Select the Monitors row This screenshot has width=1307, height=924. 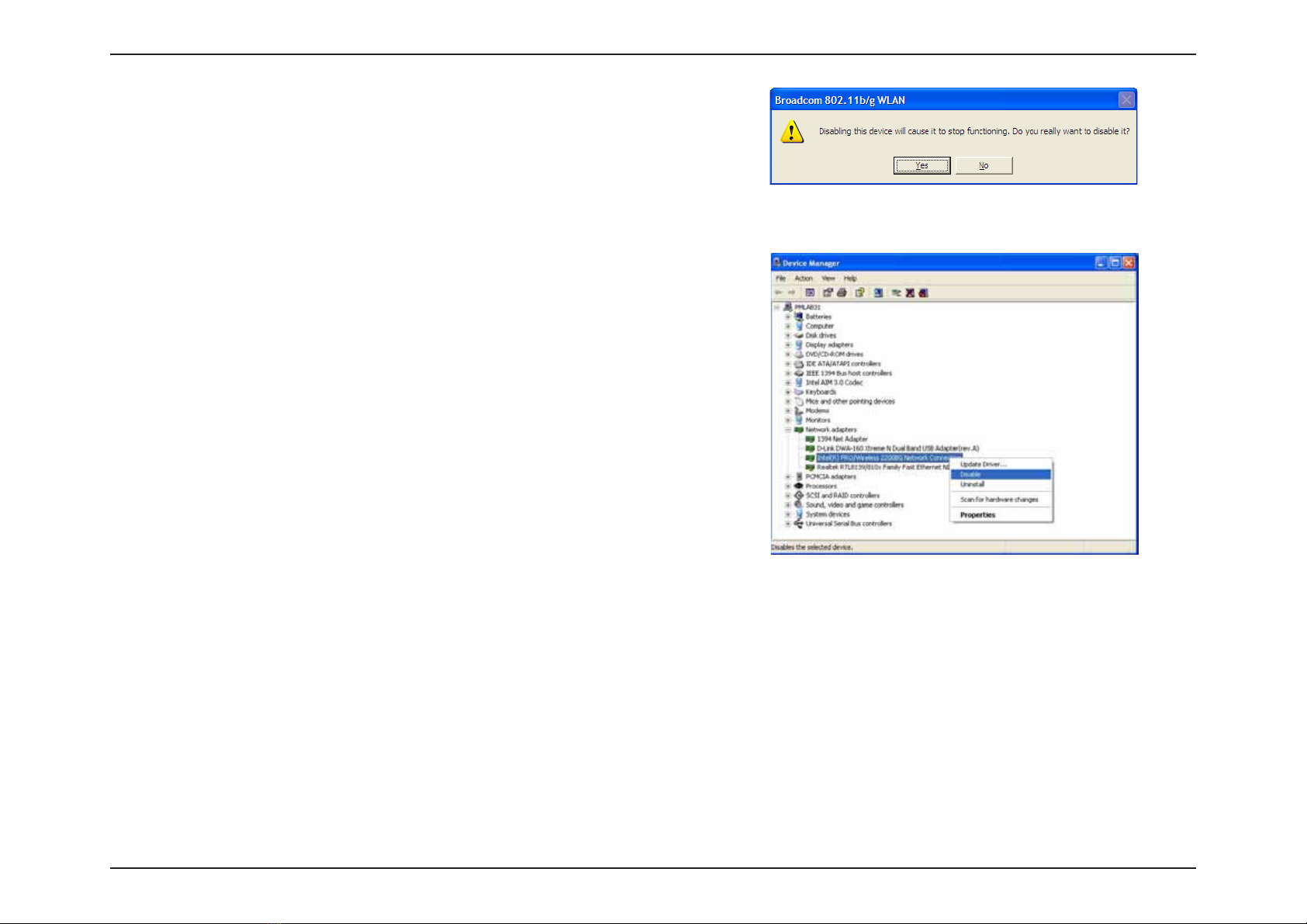pos(818,420)
